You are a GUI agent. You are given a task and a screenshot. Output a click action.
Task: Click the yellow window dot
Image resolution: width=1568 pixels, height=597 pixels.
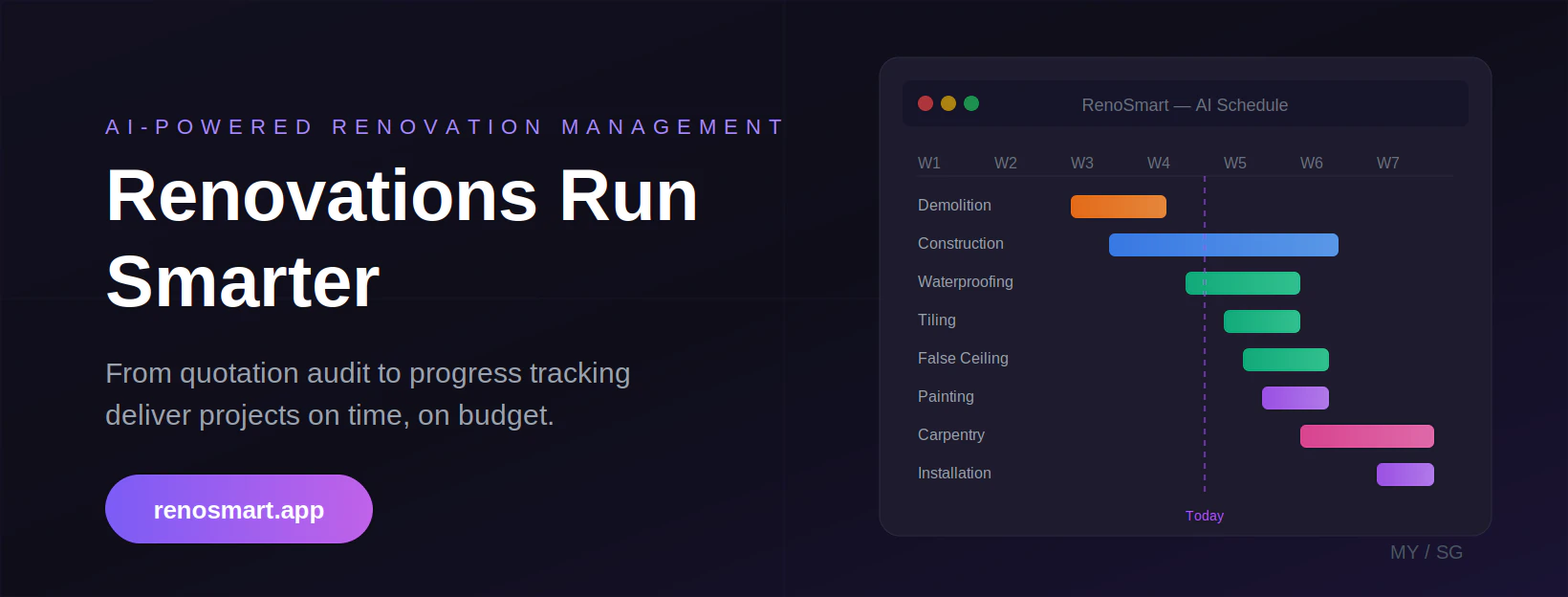point(948,103)
